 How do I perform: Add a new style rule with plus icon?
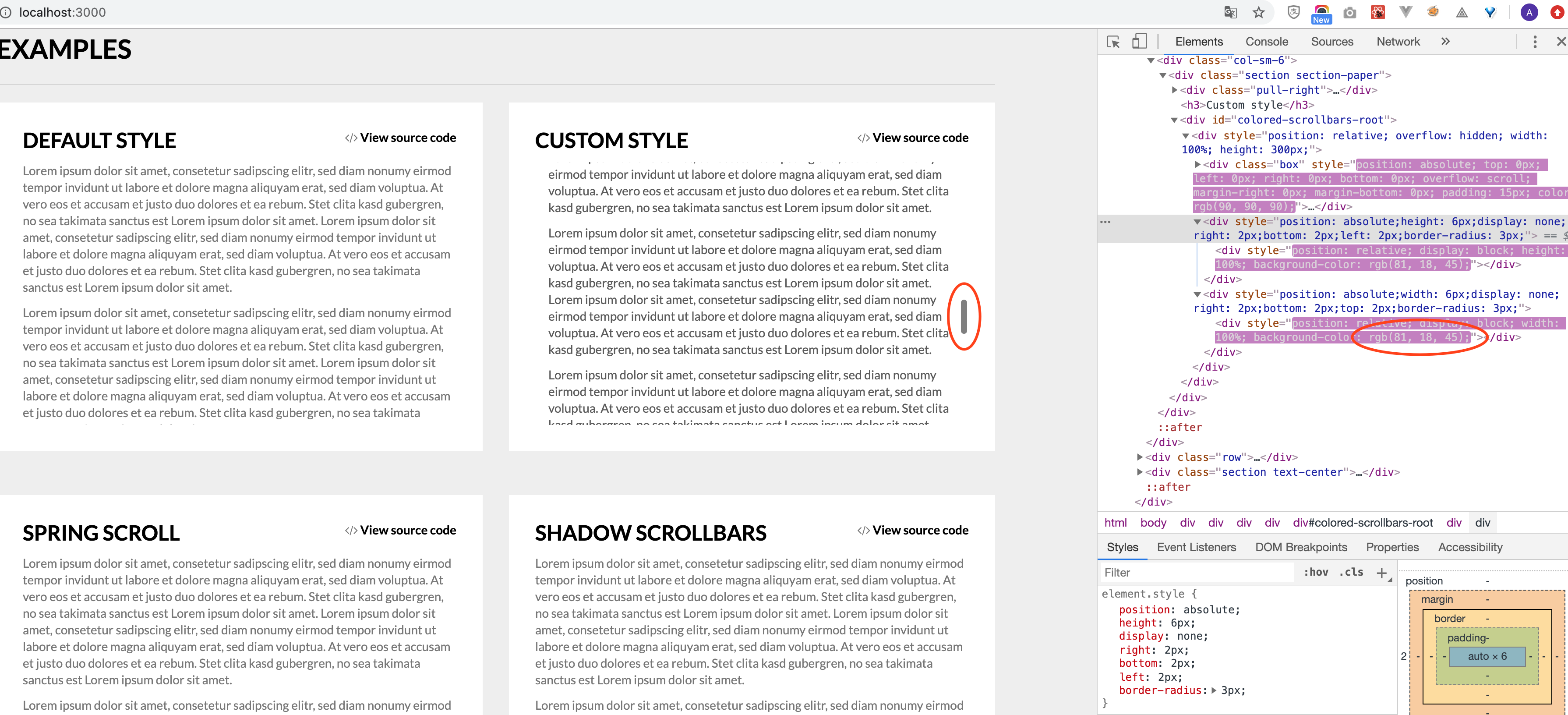tap(1382, 573)
